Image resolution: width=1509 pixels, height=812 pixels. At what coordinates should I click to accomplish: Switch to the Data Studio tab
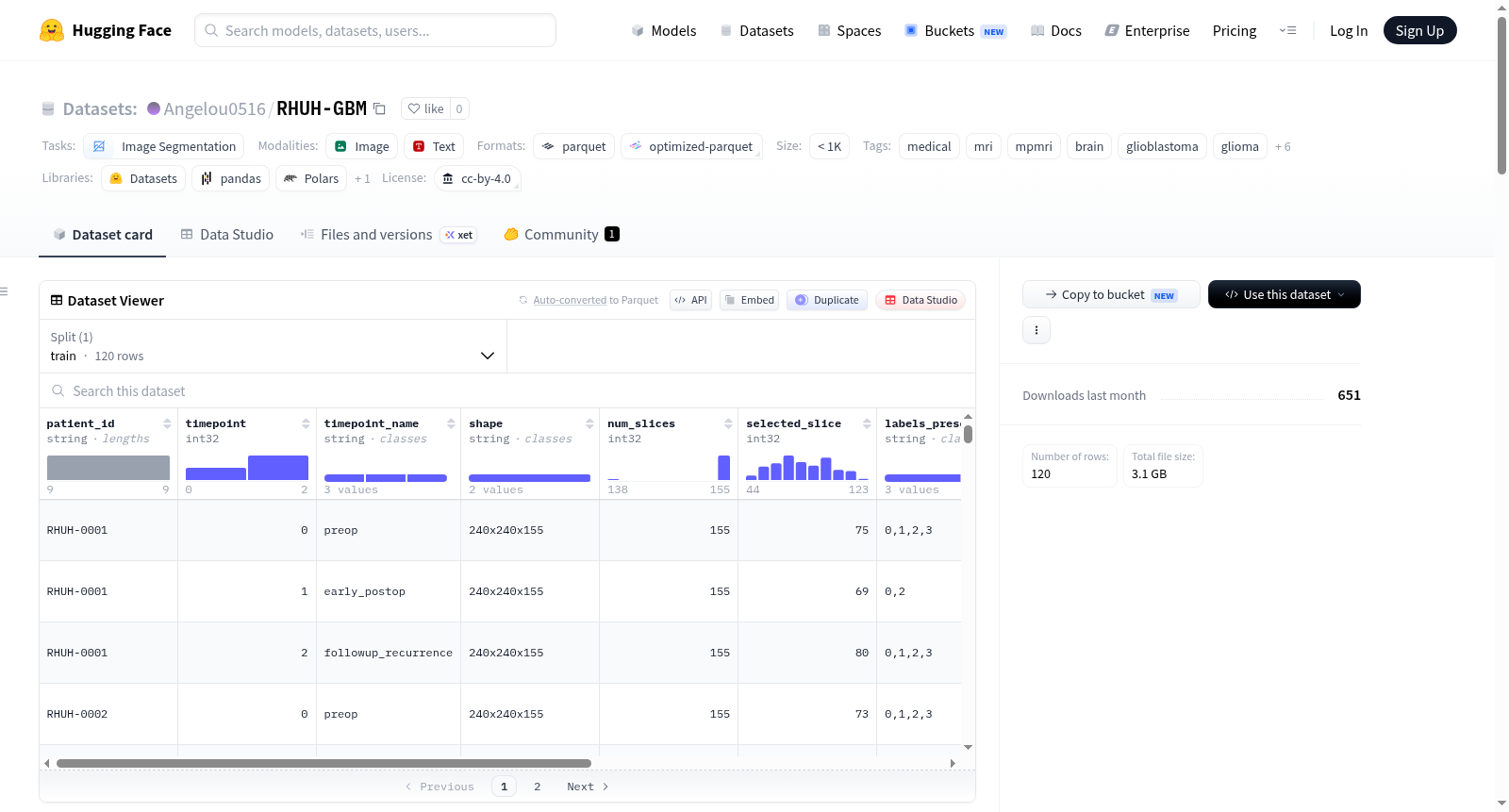(227, 235)
